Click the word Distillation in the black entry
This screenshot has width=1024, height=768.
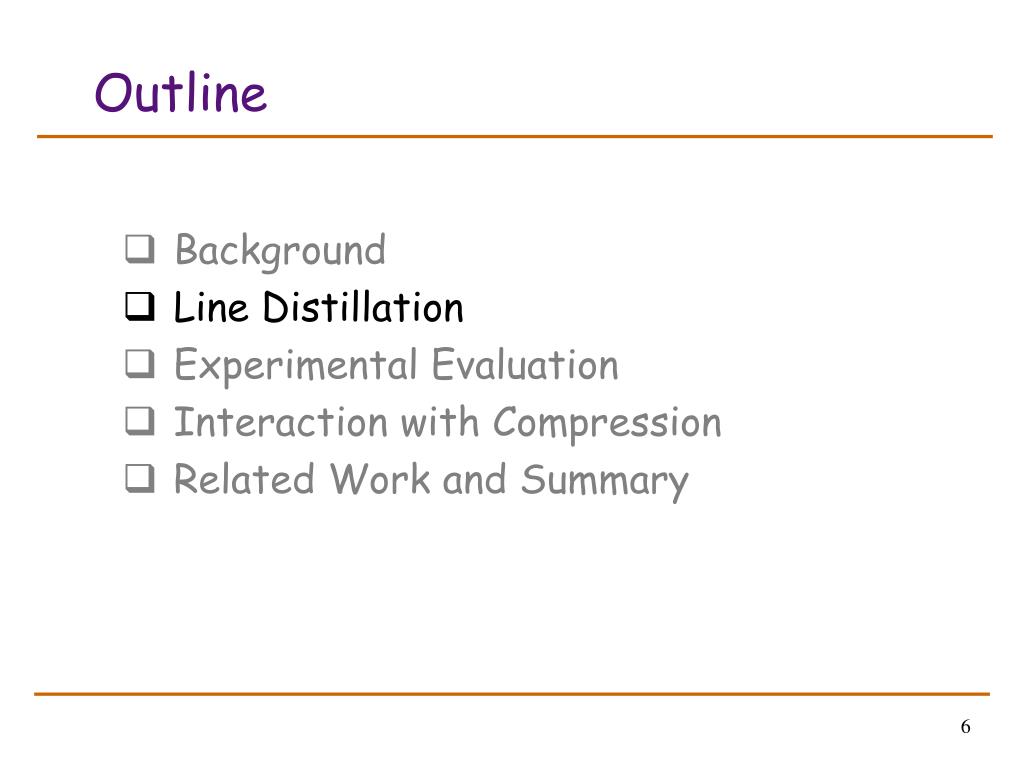tap(363, 307)
